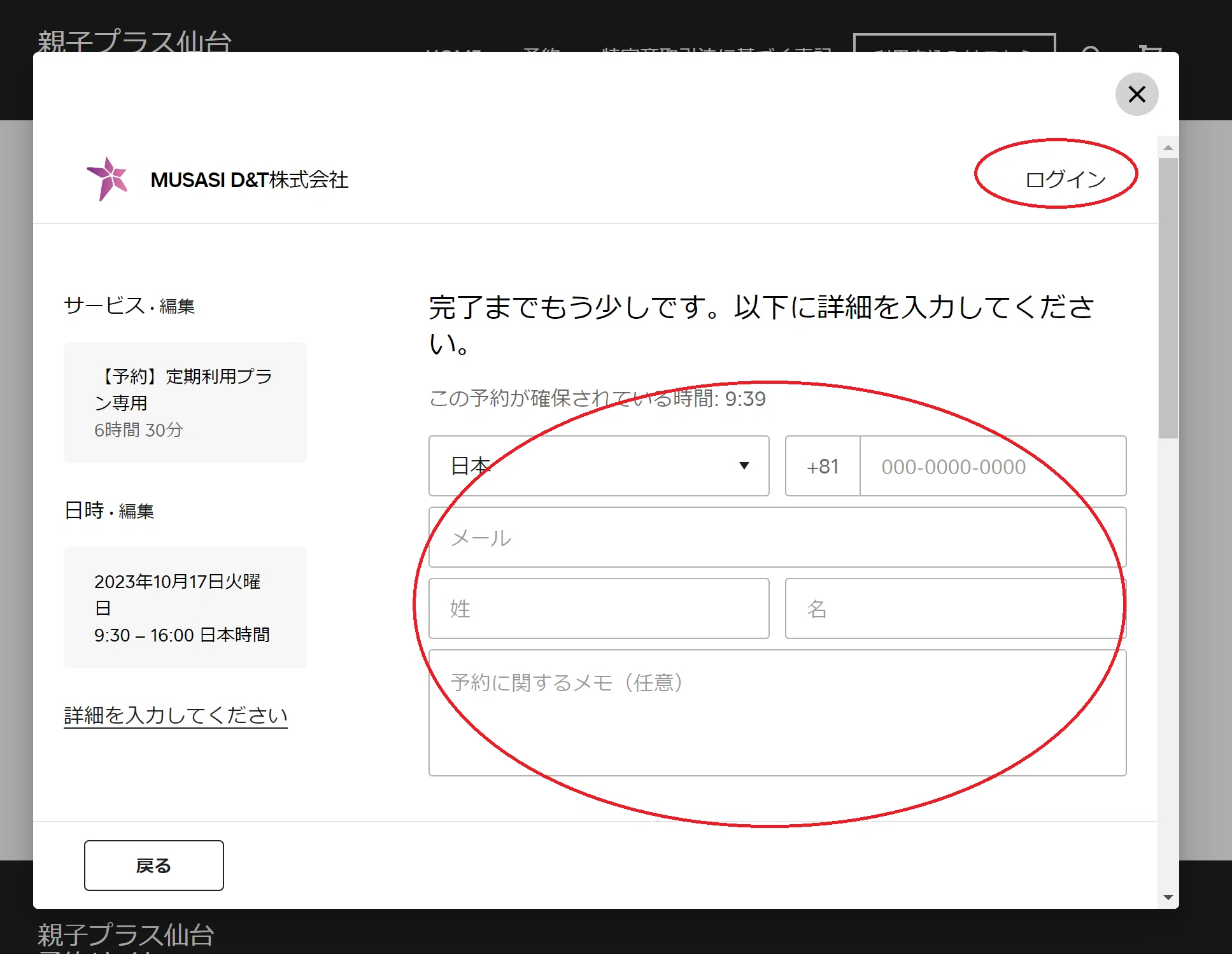Click the 2023年10月17日火曜日 date card
The image size is (1232, 954).
(185, 608)
